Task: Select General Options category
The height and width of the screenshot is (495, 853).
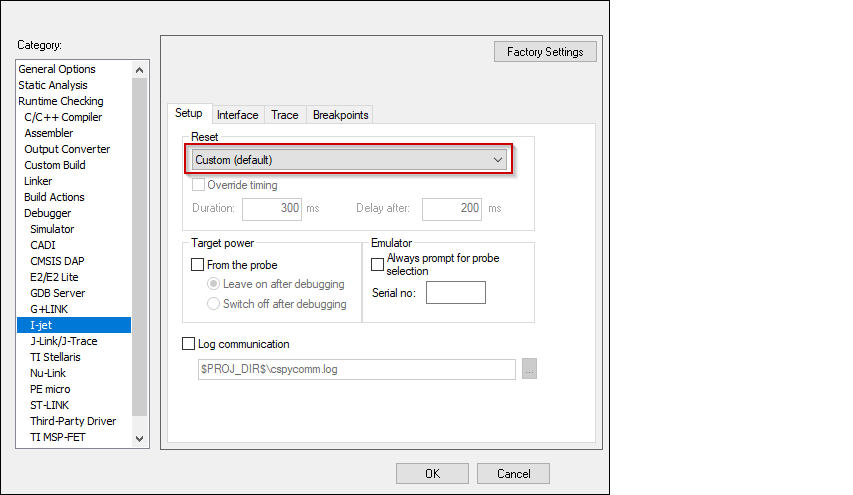Action: [x=57, y=69]
